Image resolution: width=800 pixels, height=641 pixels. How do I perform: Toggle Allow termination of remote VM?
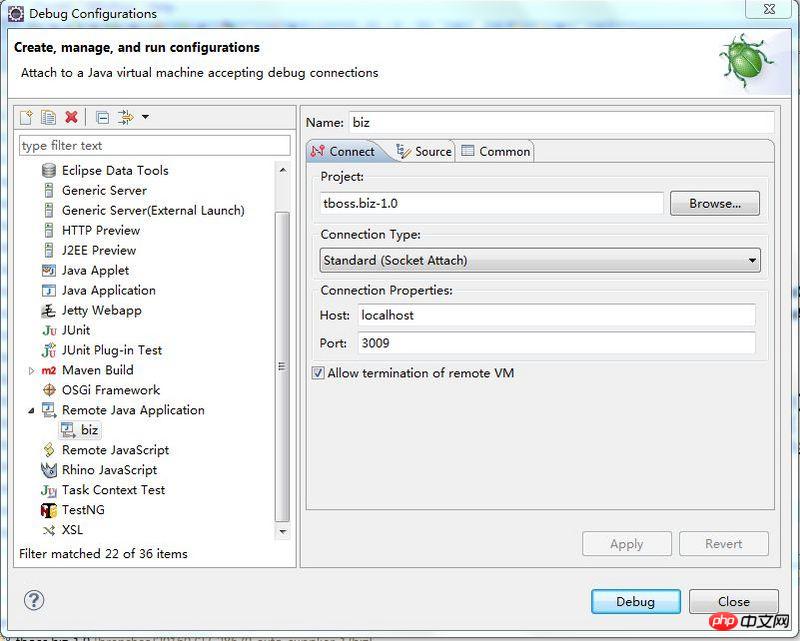click(318, 373)
